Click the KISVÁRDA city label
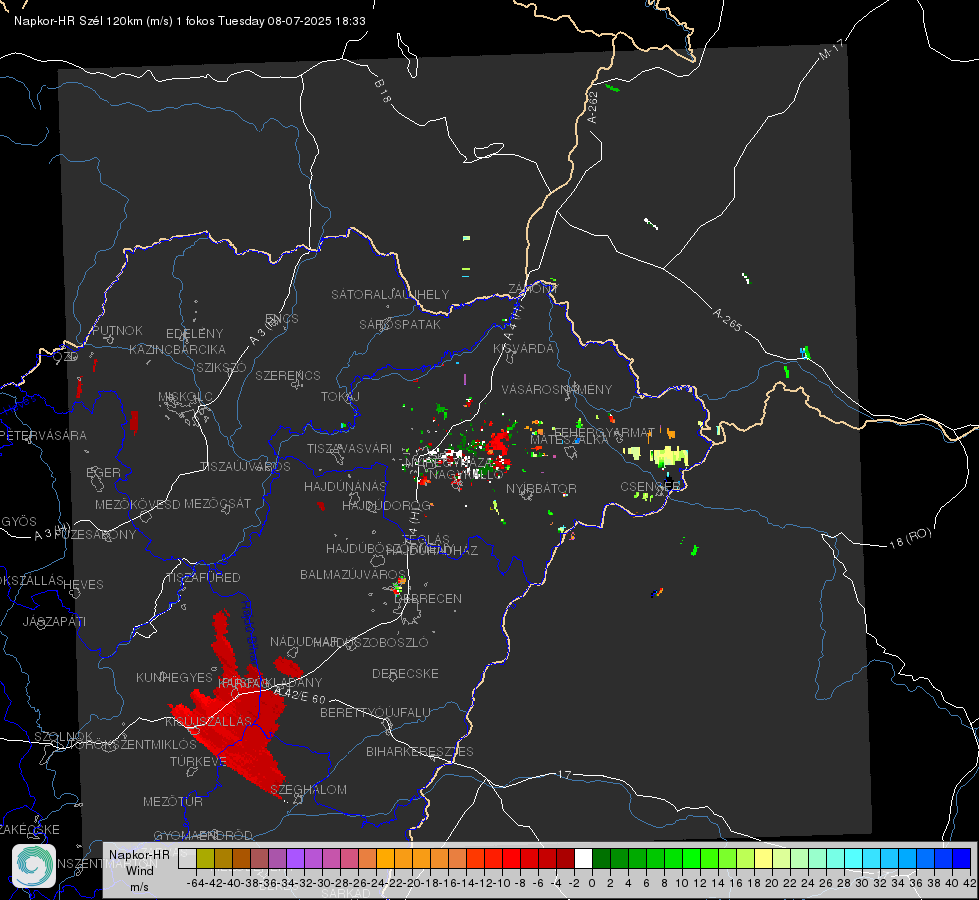Image resolution: width=979 pixels, height=900 pixels. click(x=523, y=349)
